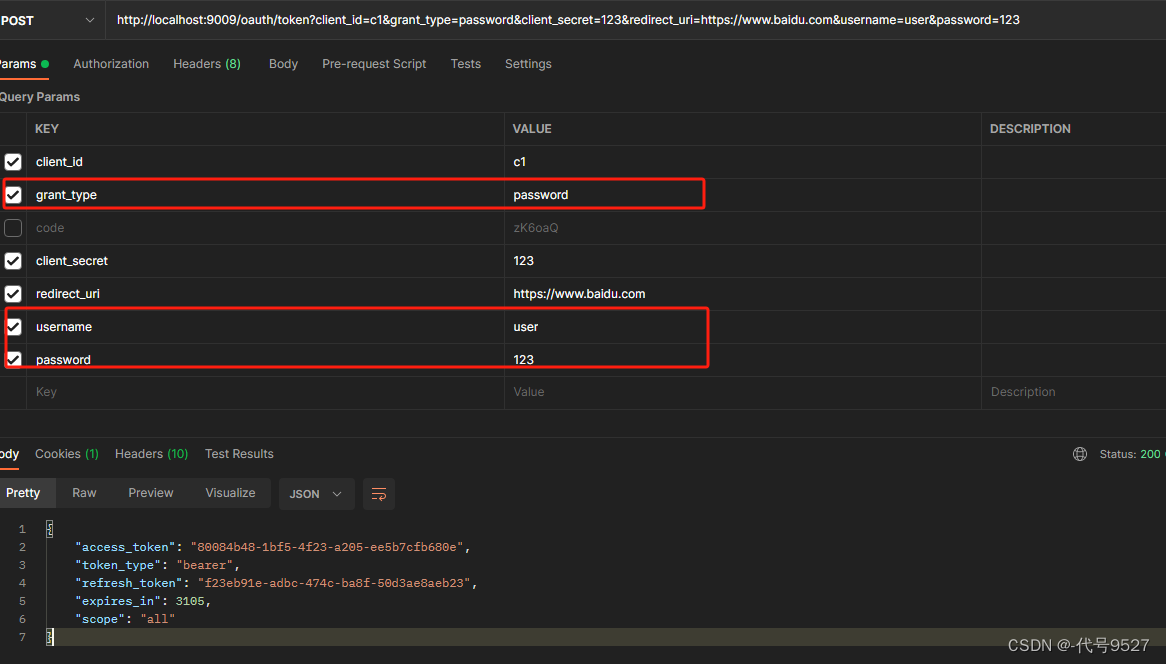The height and width of the screenshot is (664, 1166).
Task: Open the request Headers (8) tab
Action: pyautogui.click(x=206, y=64)
